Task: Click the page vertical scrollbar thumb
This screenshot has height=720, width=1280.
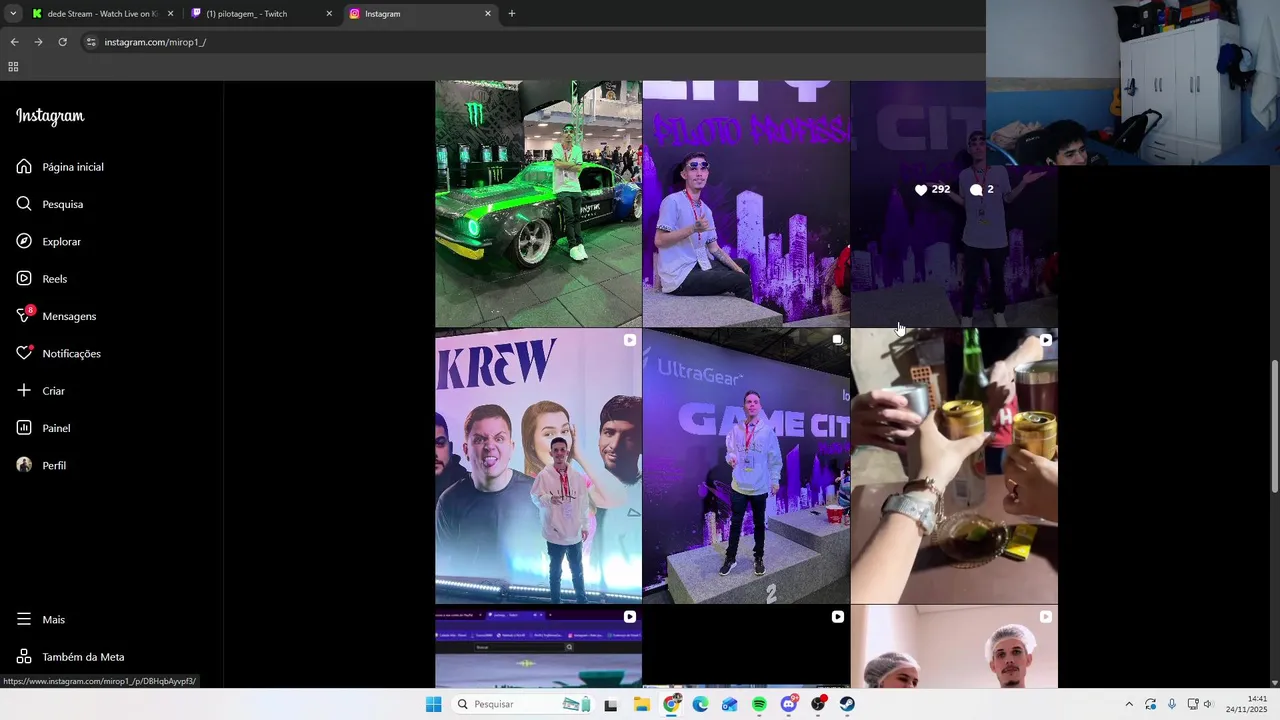Action: tap(1274, 425)
